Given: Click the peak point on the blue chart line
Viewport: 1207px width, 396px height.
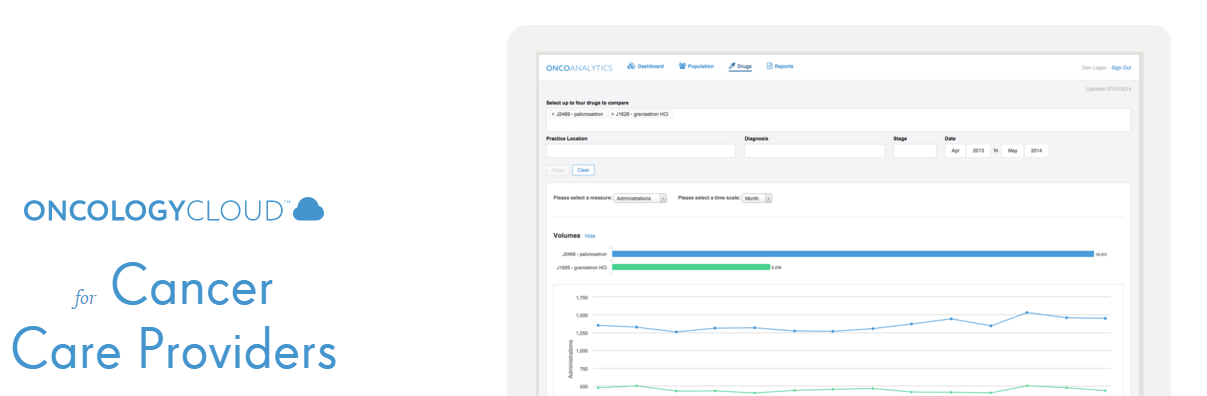Looking at the screenshot, I should pyautogui.click(x=1026, y=313).
